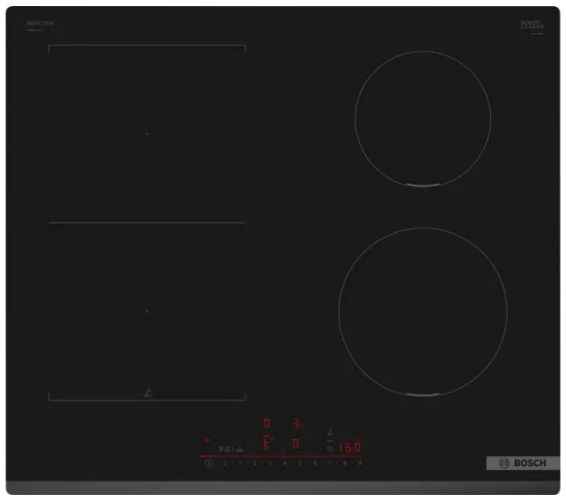Tap the main power on/off icon
Viewport: 566px width, 499px height.
click(x=209, y=463)
